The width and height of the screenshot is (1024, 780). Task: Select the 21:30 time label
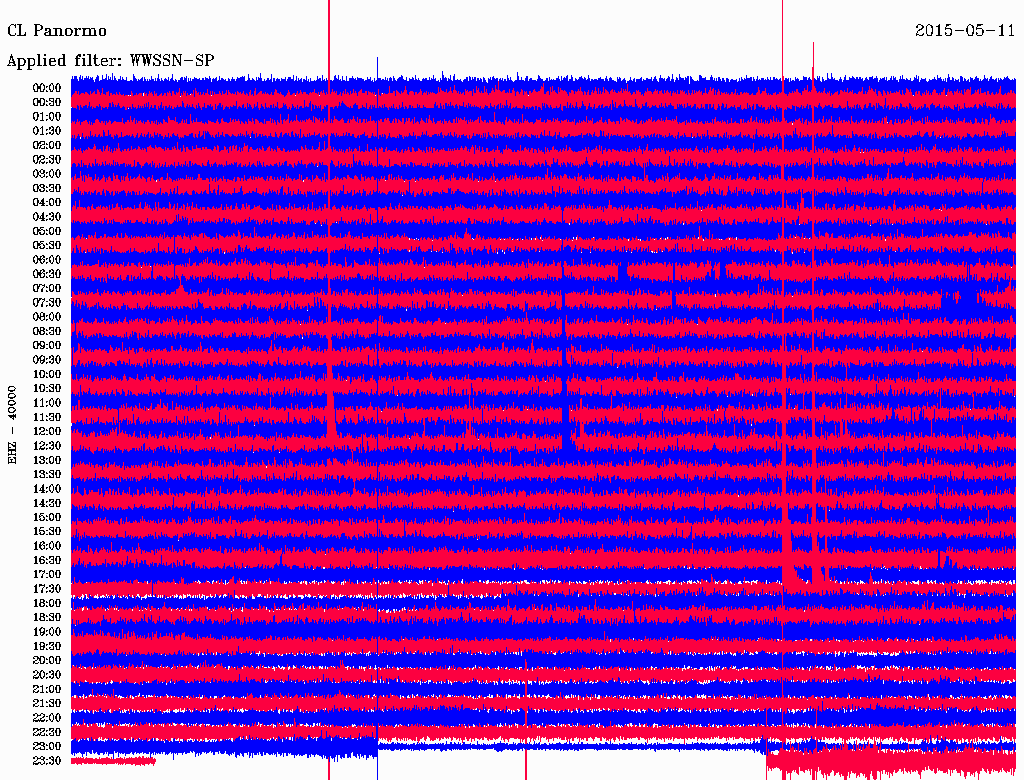point(47,703)
